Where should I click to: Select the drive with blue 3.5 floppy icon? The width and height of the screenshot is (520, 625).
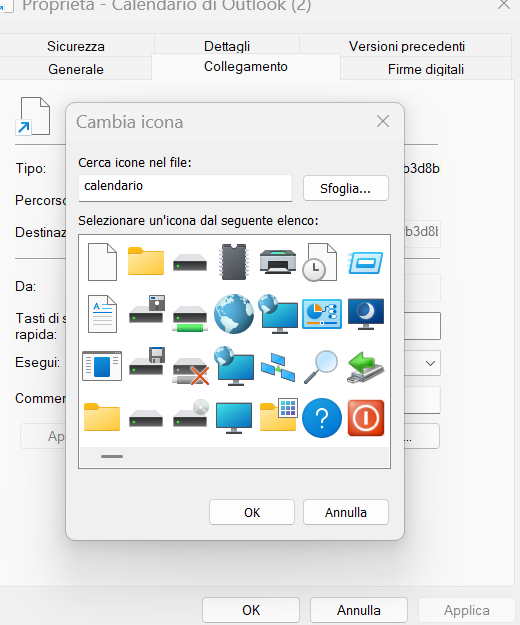click(x=147, y=361)
